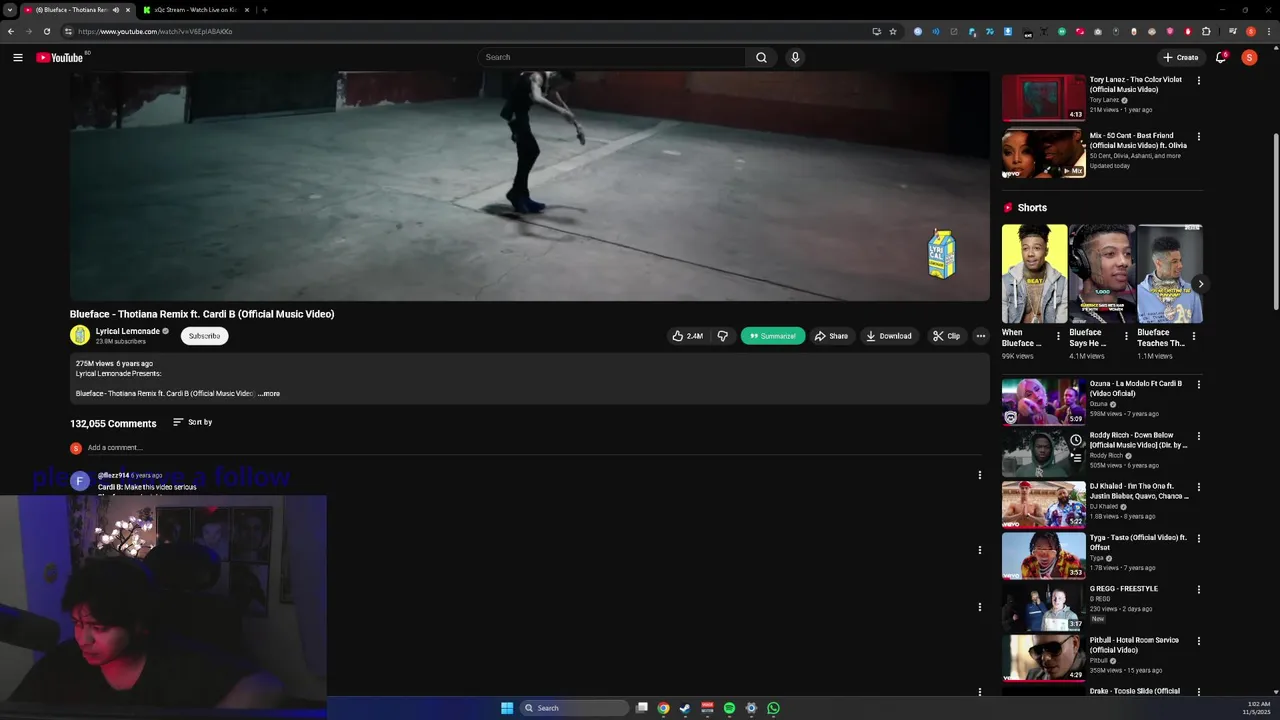Open options for Ozuna La Modelo video
The width and height of the screenshot is (1280, 720).
tap(1199, 384)
